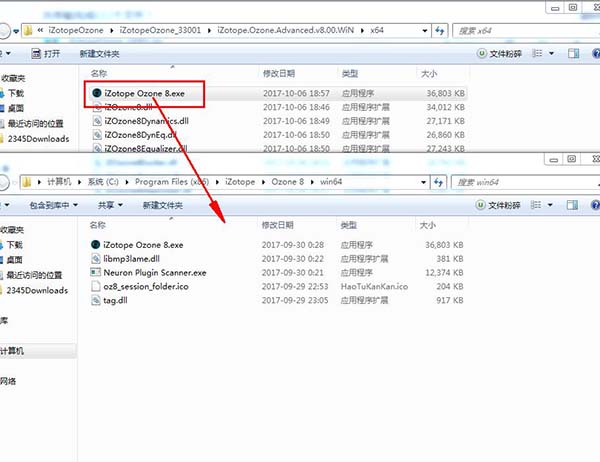Sort by 大小 column in win64 window
The width and height of the screenshot is (600, 462).
(x=427, y=225)
